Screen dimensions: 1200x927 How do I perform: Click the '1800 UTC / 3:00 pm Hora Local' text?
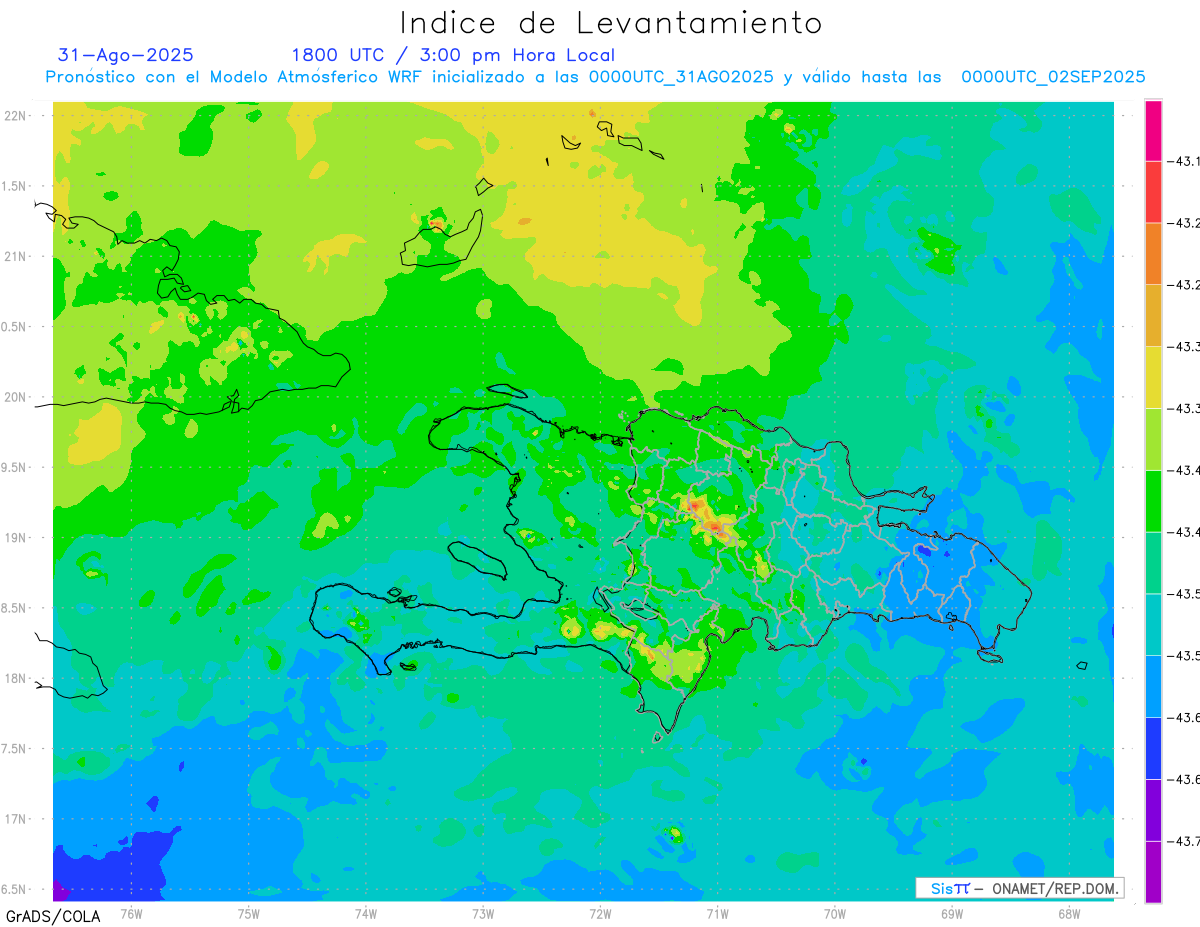coord(453,55)
